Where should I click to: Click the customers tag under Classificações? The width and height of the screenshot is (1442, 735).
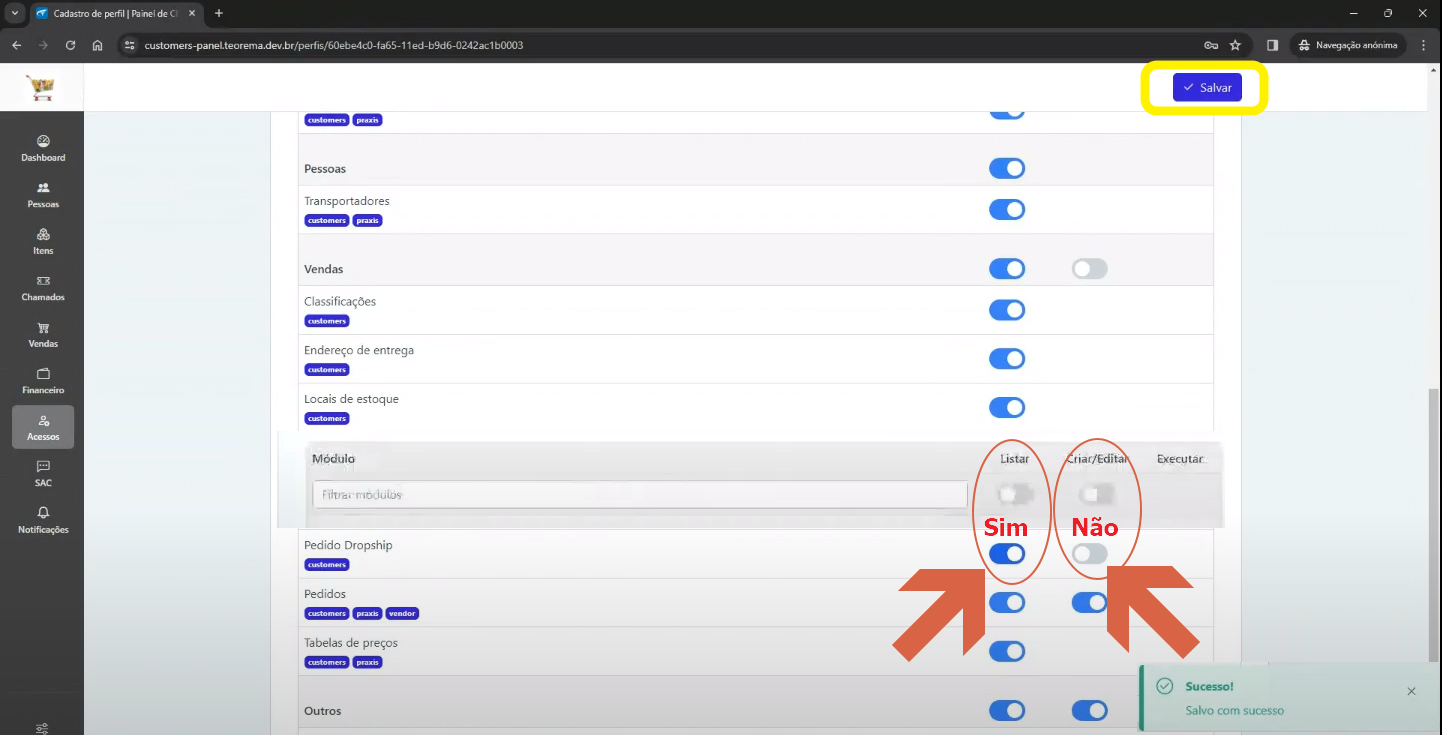click(x=327, y=321)
